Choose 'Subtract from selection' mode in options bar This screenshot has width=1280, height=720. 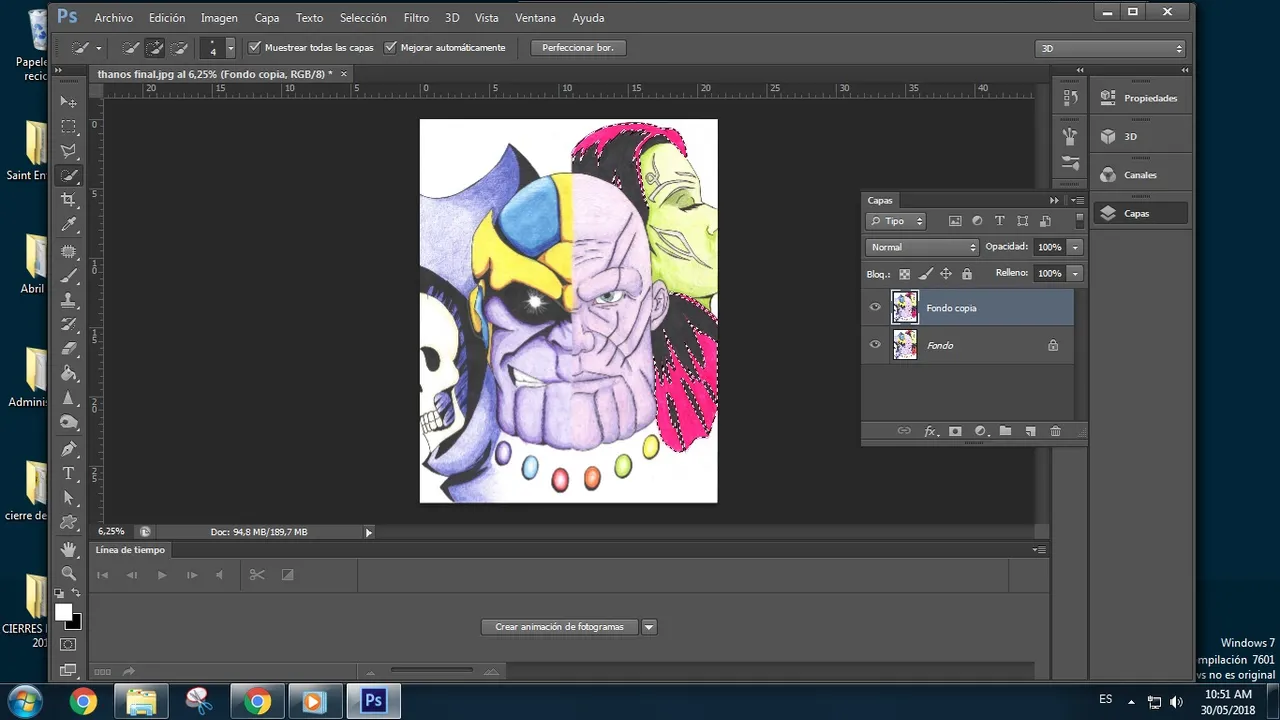point(179,47)
